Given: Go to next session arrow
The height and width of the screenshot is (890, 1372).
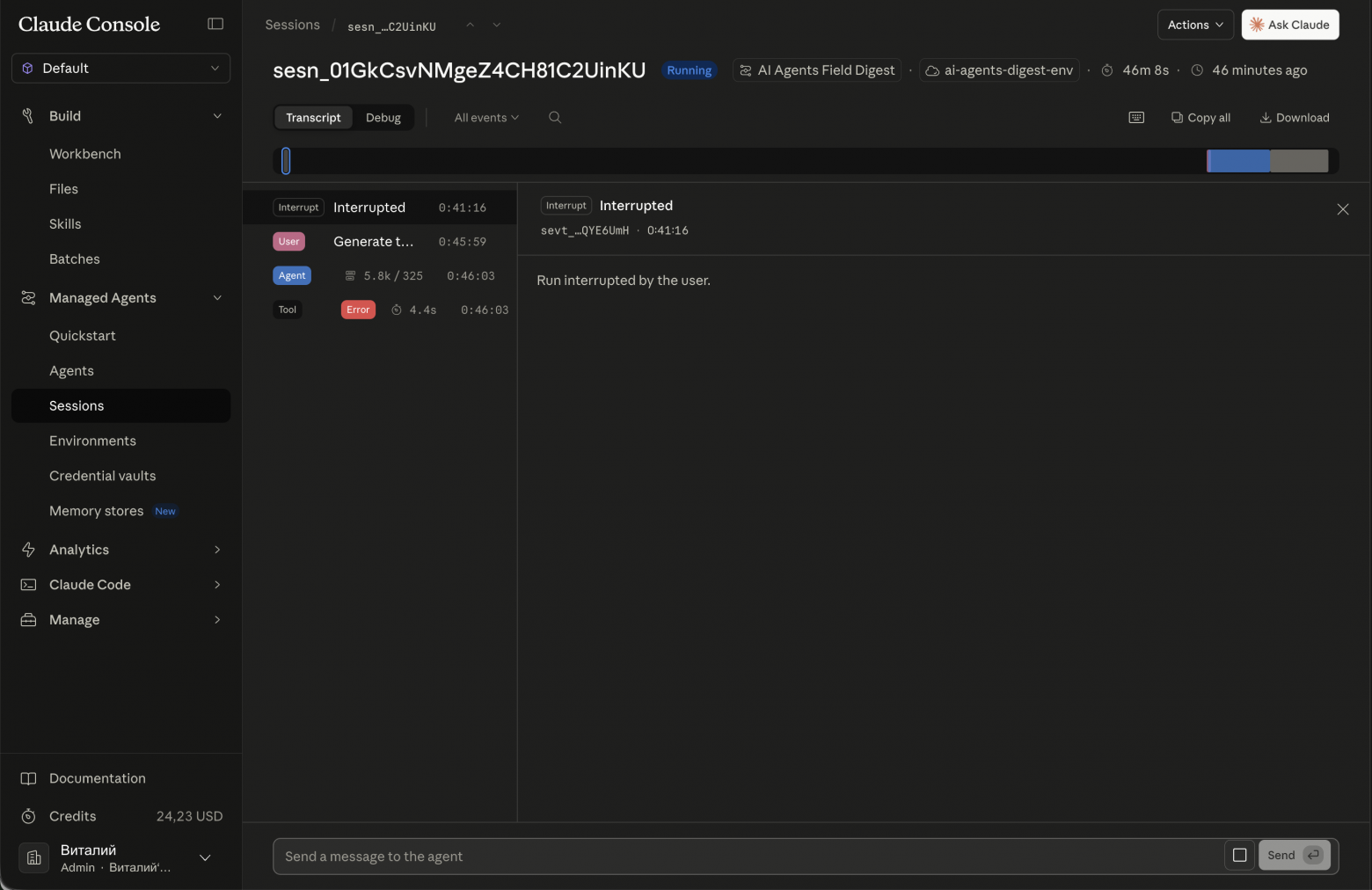Looking at the screenshot, I should 497,25.
